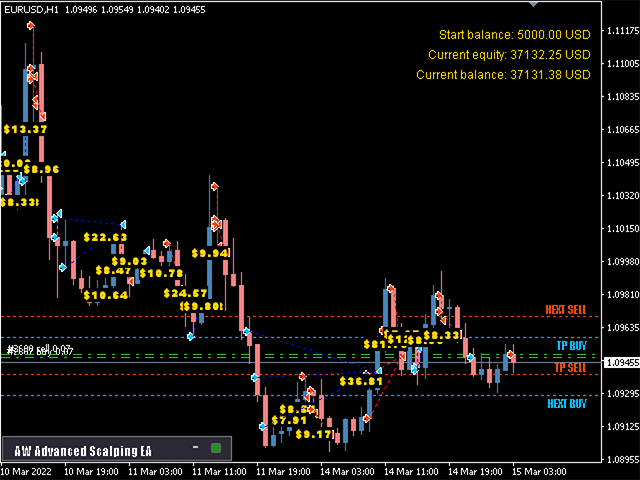This screenshot has height=480, width=640.
Task: Click the $22.63 profit label
Action: [105, 237]
